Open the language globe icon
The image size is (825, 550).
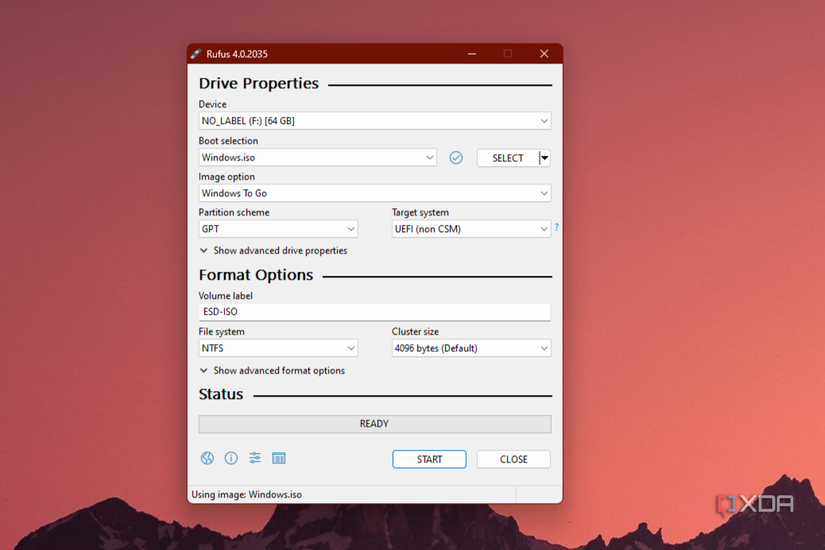pos(207,458)
